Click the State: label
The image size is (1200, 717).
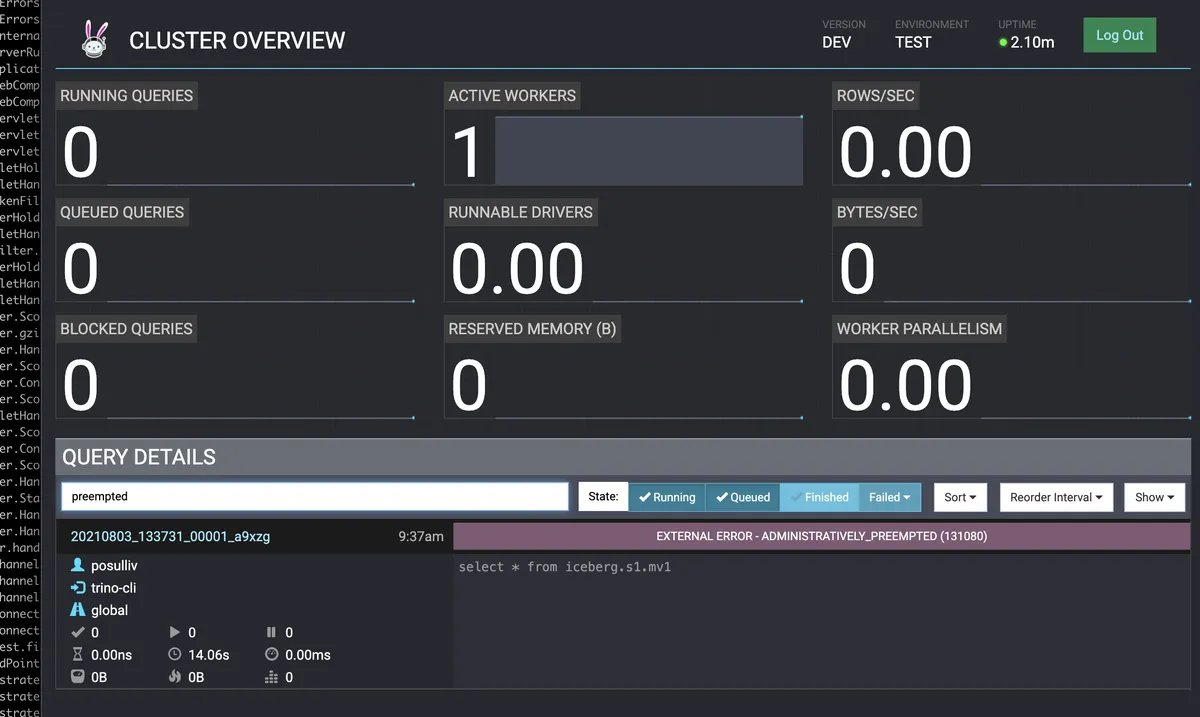[x=603, y=497]
